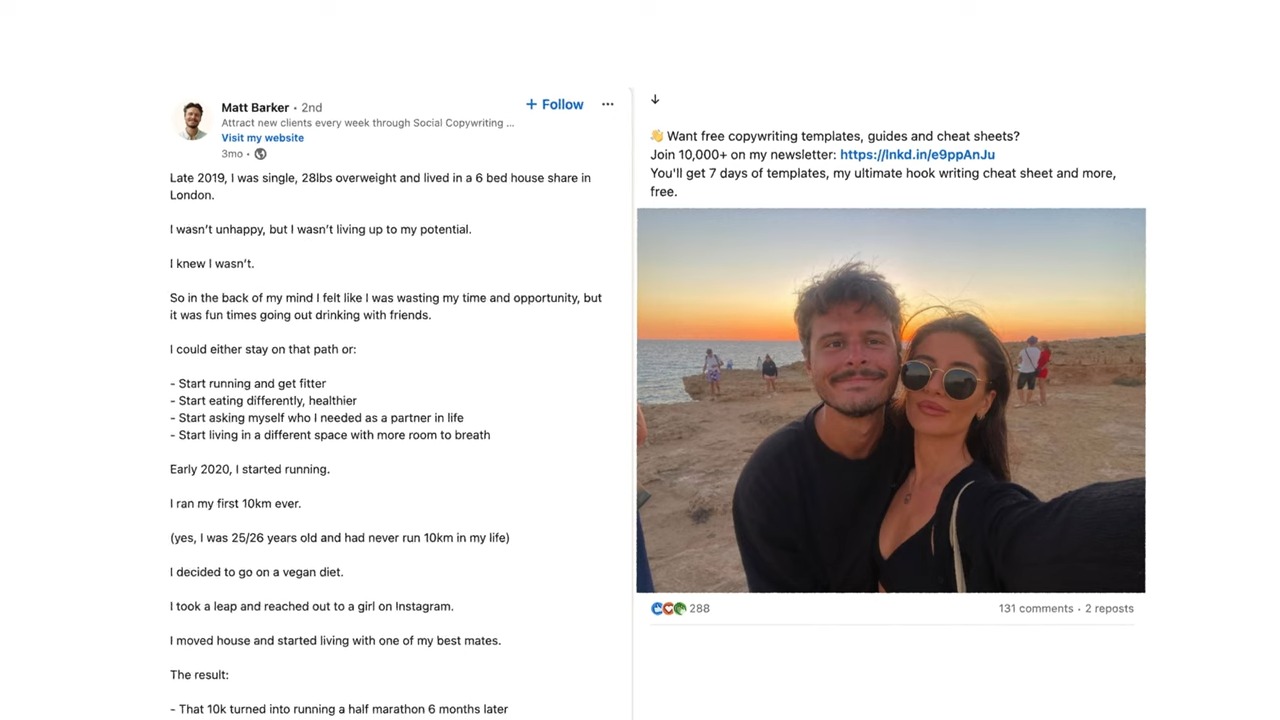Open the lnkd.in newsletter link
The width and height of the screenshot is (1280, 720).
[x=917, y=154]
